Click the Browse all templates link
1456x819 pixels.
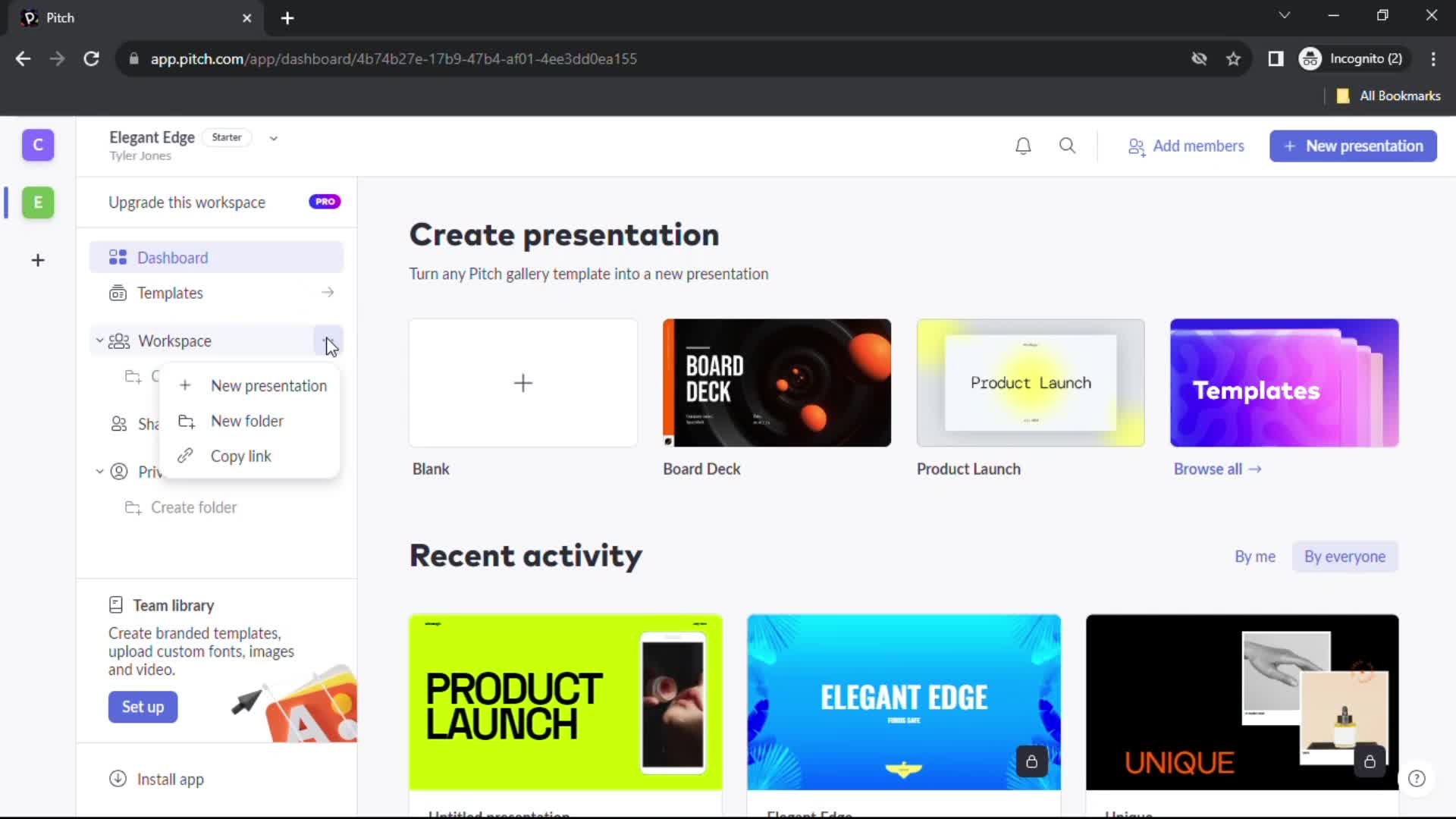click(x=1217, y=468)
